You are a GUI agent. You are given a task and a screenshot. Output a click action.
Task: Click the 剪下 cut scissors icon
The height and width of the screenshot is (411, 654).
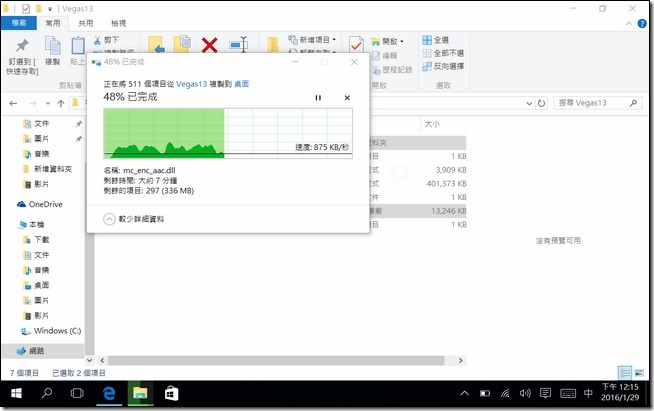click(97, 40)
